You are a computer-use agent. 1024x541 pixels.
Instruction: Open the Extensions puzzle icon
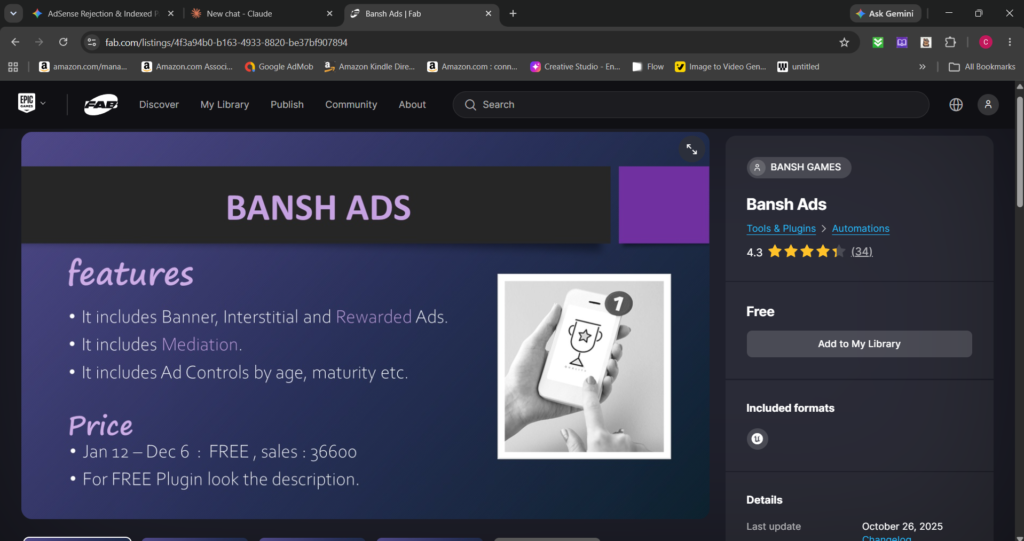[950, 42]
